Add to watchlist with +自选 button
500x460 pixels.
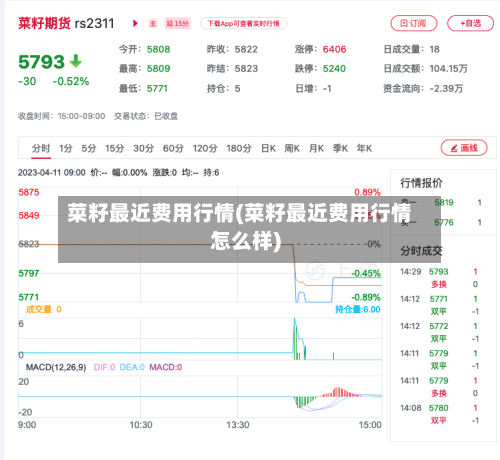[x=470, y=23]
